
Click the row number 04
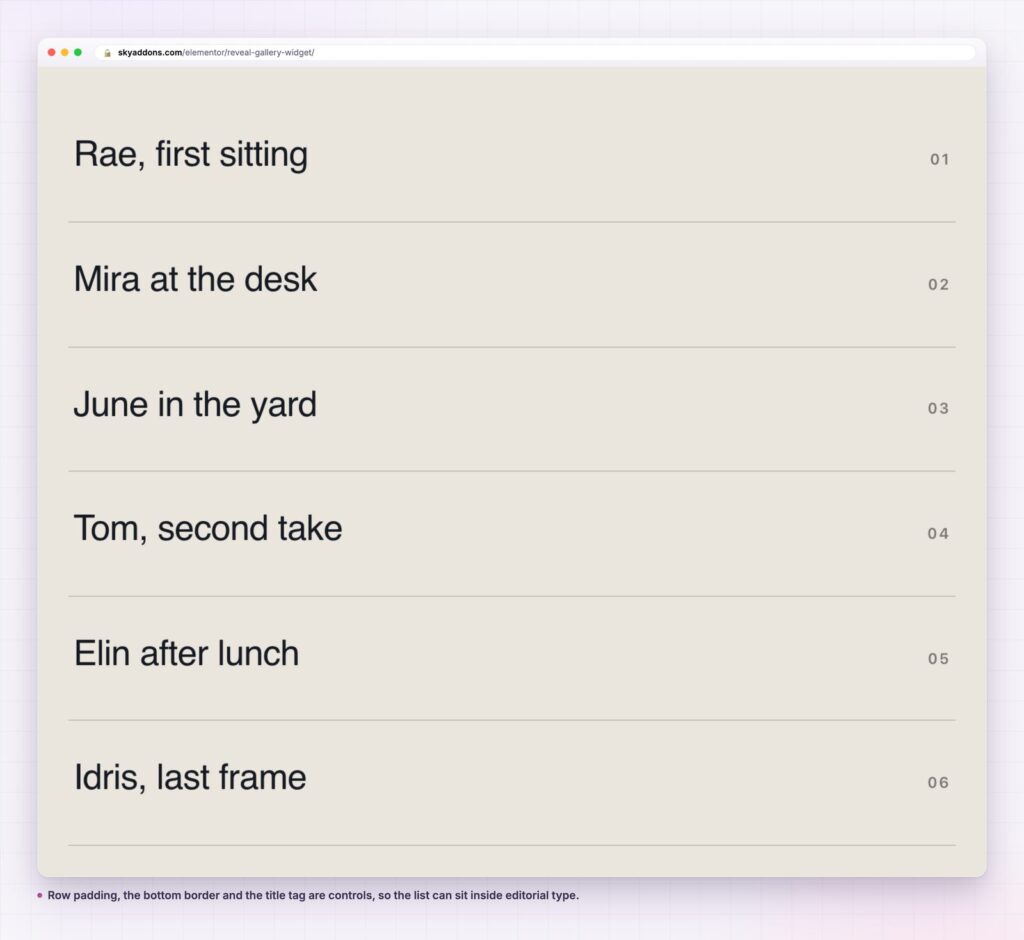(938, 534)
